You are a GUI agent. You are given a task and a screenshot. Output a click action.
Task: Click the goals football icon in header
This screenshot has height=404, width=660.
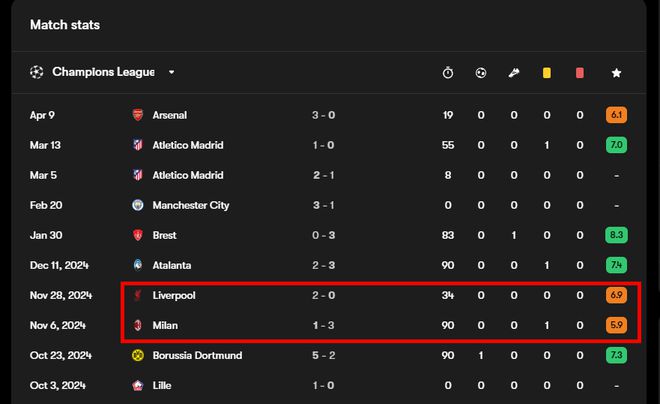click(481, 73)
